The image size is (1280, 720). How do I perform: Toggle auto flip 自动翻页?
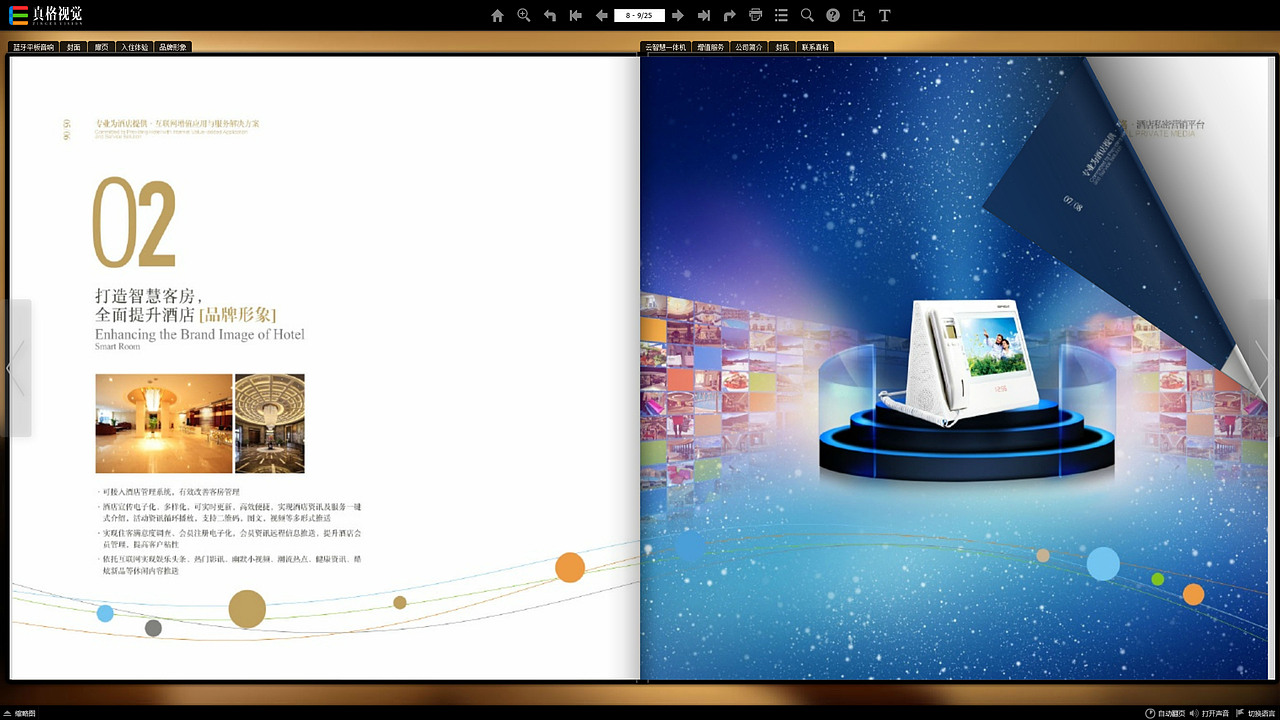[1165, 713]
